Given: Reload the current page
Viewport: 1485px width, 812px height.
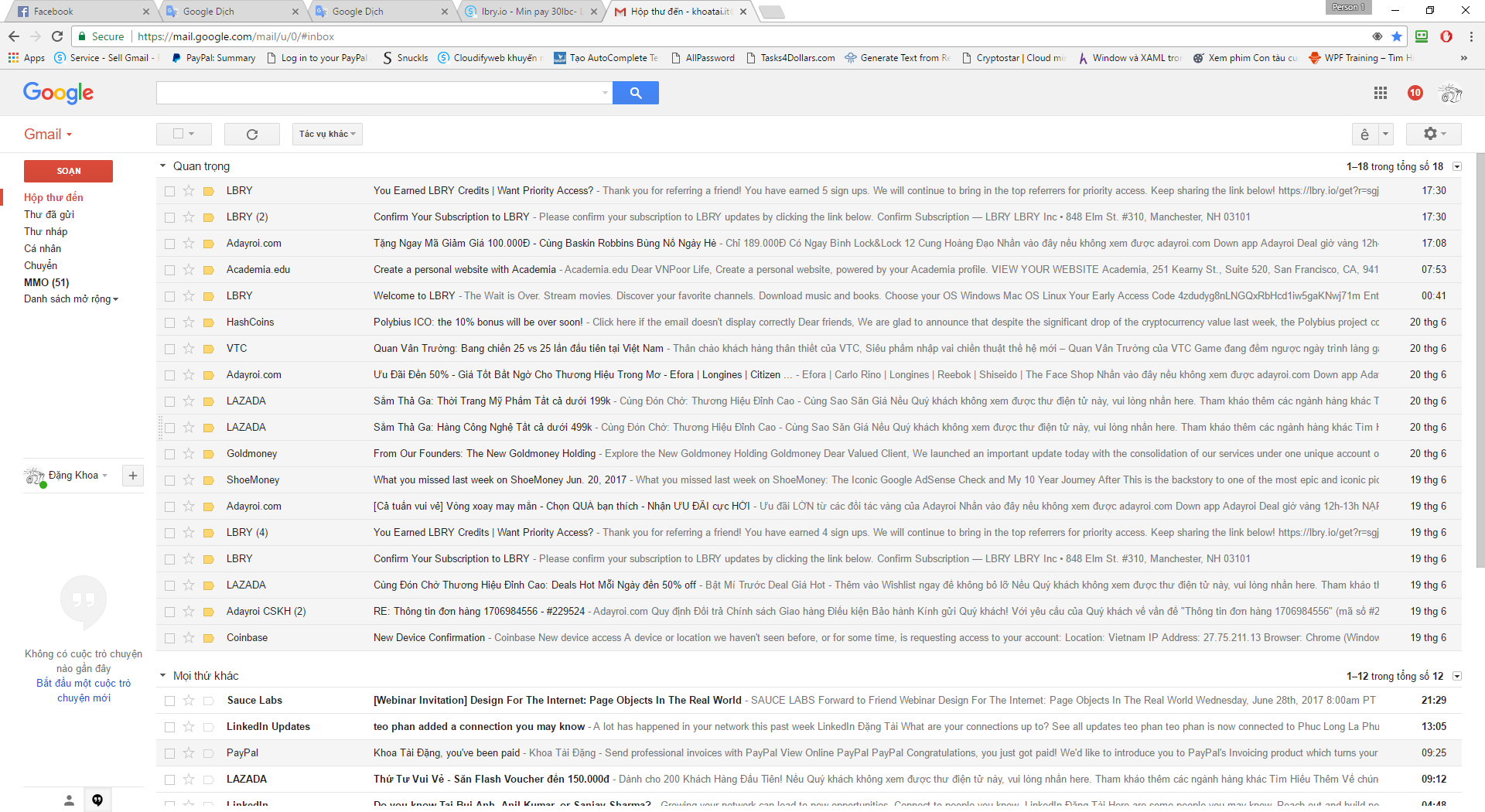Looking at the screenshot, I should pyautogui.click(x=57, y=36).
